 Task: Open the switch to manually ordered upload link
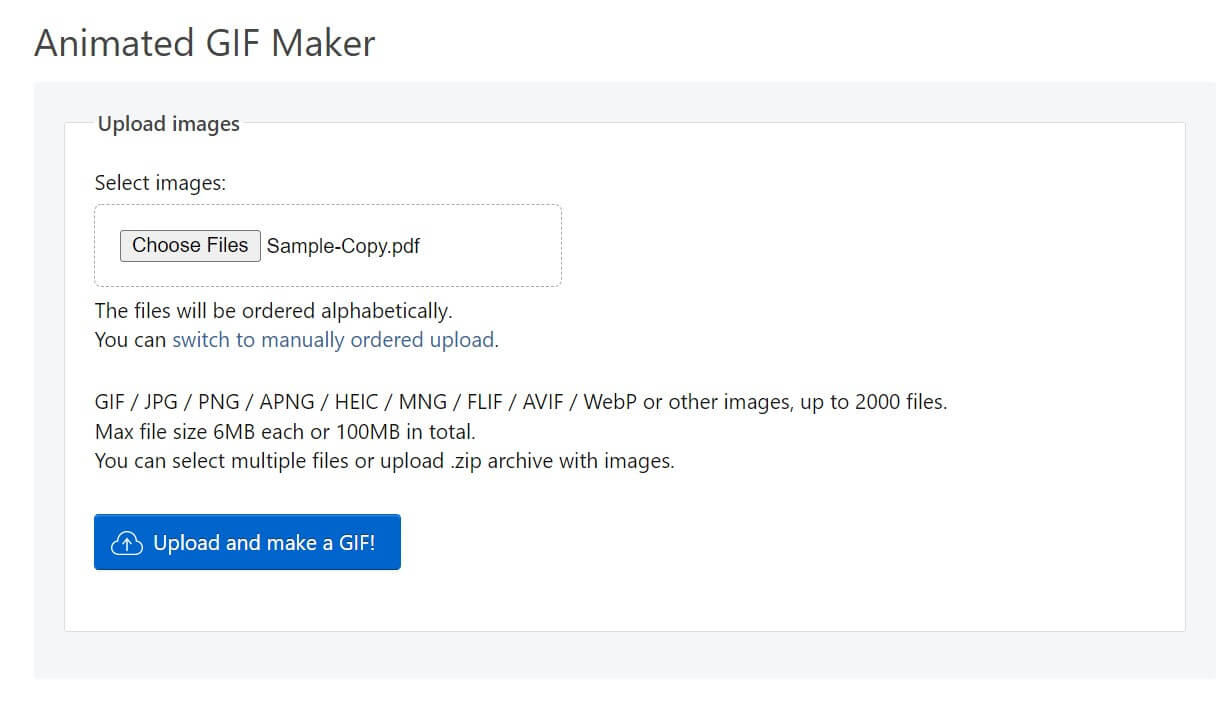point(333,340)
